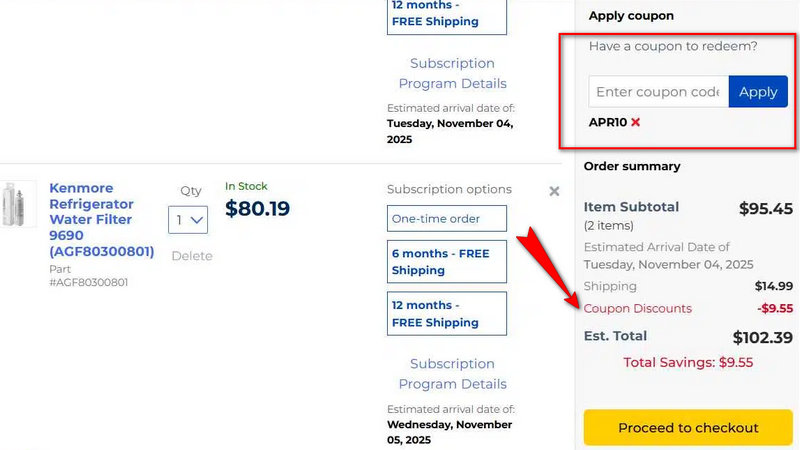Remove Kenmore filter using gray X icon

[x=554, y=191]
